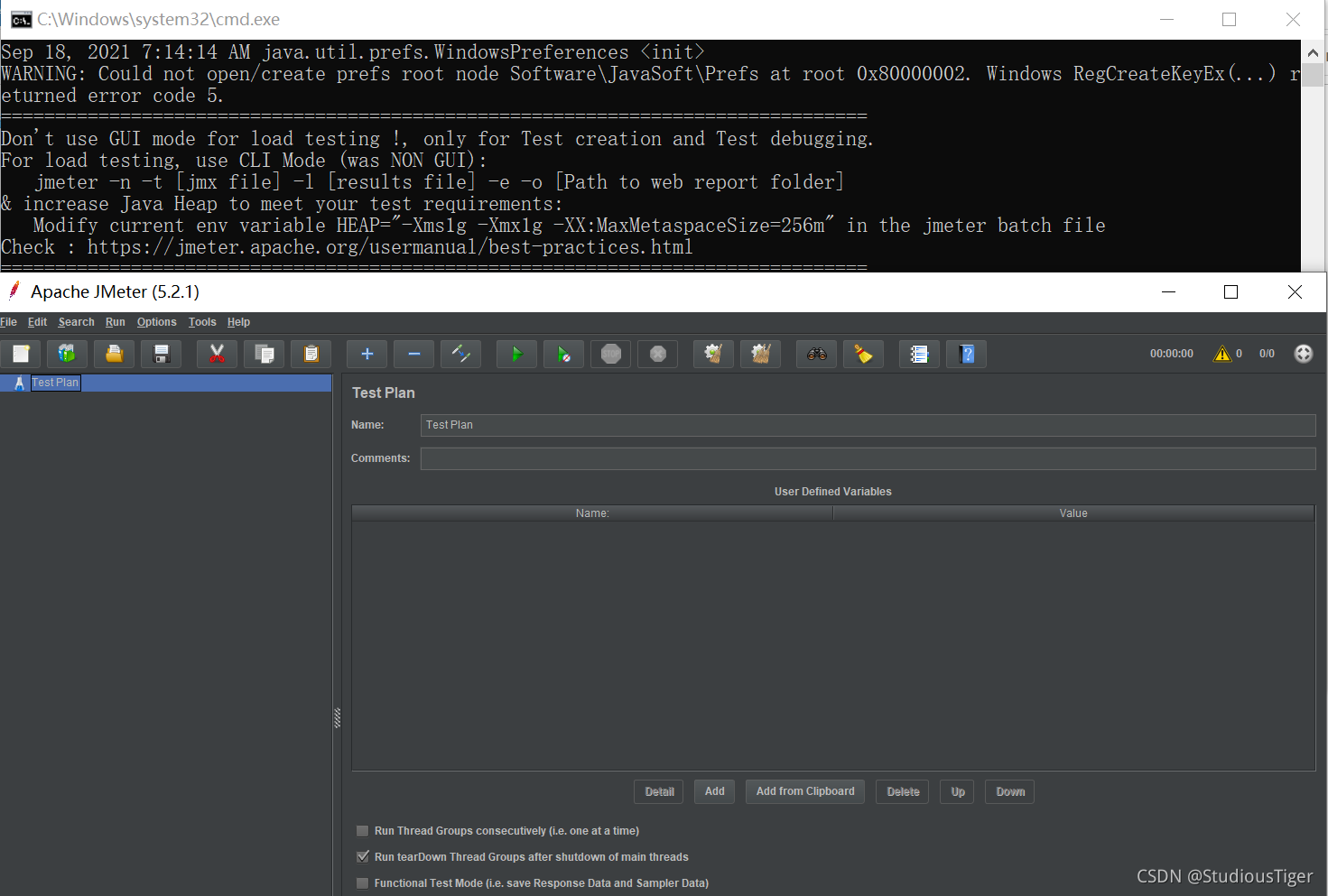Toggle enabled state with lightning icon
The width and height of the screenshot is (1328, 896).
[x=460, y=354]
